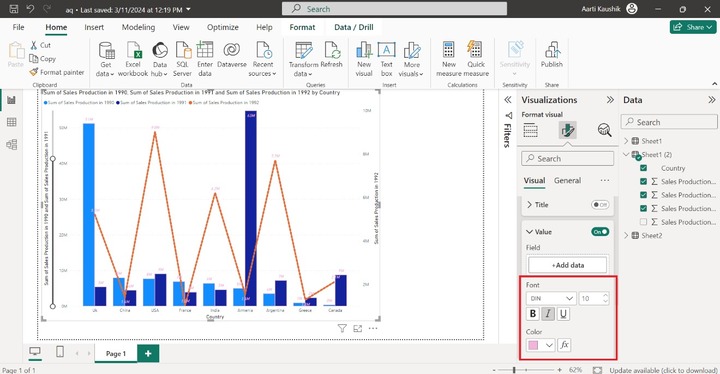Toggle Italic font style

click(x=548, y=314)
